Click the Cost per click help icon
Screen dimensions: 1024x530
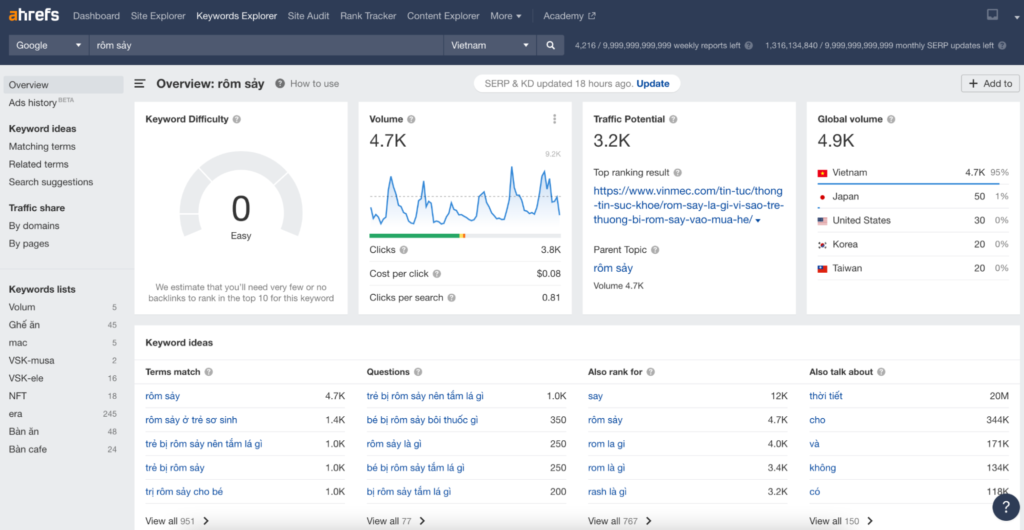coord(436,273)
